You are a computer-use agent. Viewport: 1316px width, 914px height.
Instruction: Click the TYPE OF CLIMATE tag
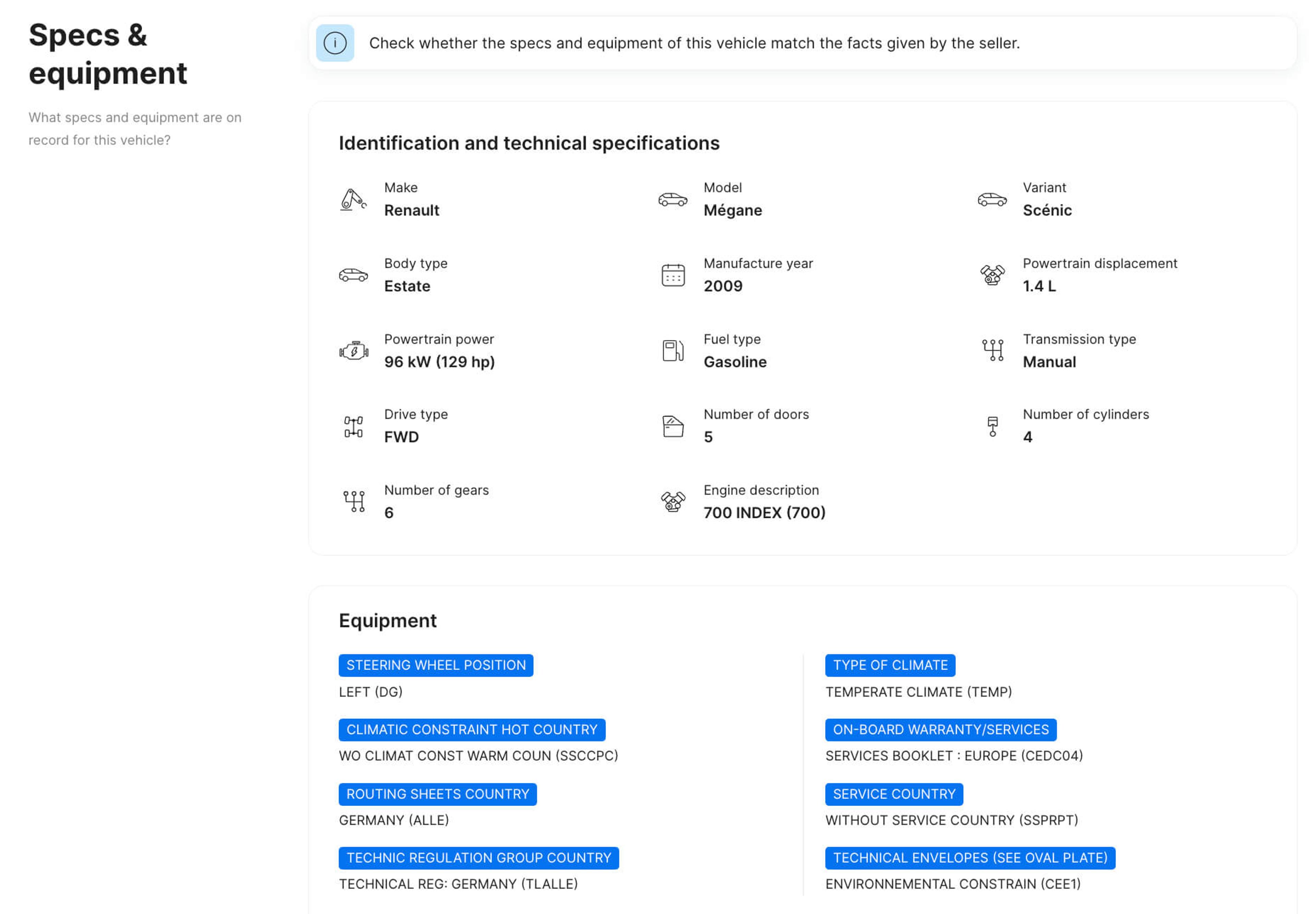pos(890,665)
